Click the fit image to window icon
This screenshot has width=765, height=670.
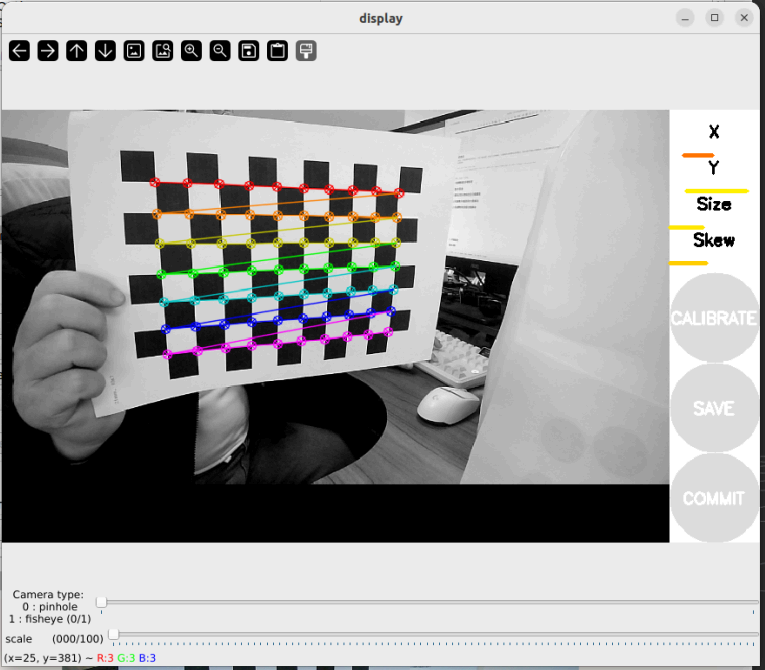click(x=162, y=51)
